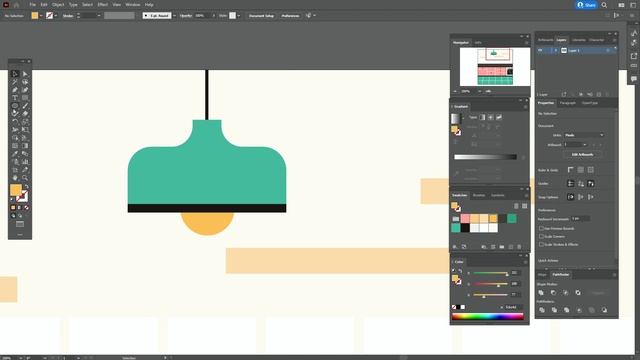This screenshot has width=640, height=360.
Task: Enable Scale Strokes & Effects checkbox
Action: [541, 244]
